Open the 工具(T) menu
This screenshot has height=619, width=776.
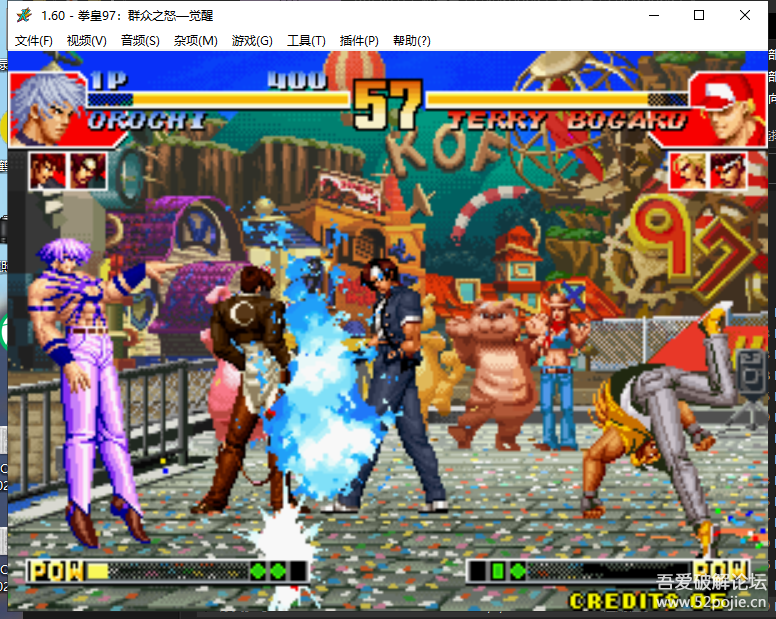point(306,41)
